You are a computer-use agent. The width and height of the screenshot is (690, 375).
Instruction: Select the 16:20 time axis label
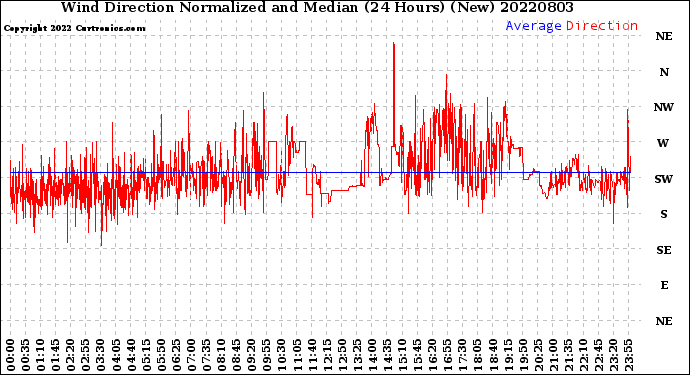click(432, 355)
